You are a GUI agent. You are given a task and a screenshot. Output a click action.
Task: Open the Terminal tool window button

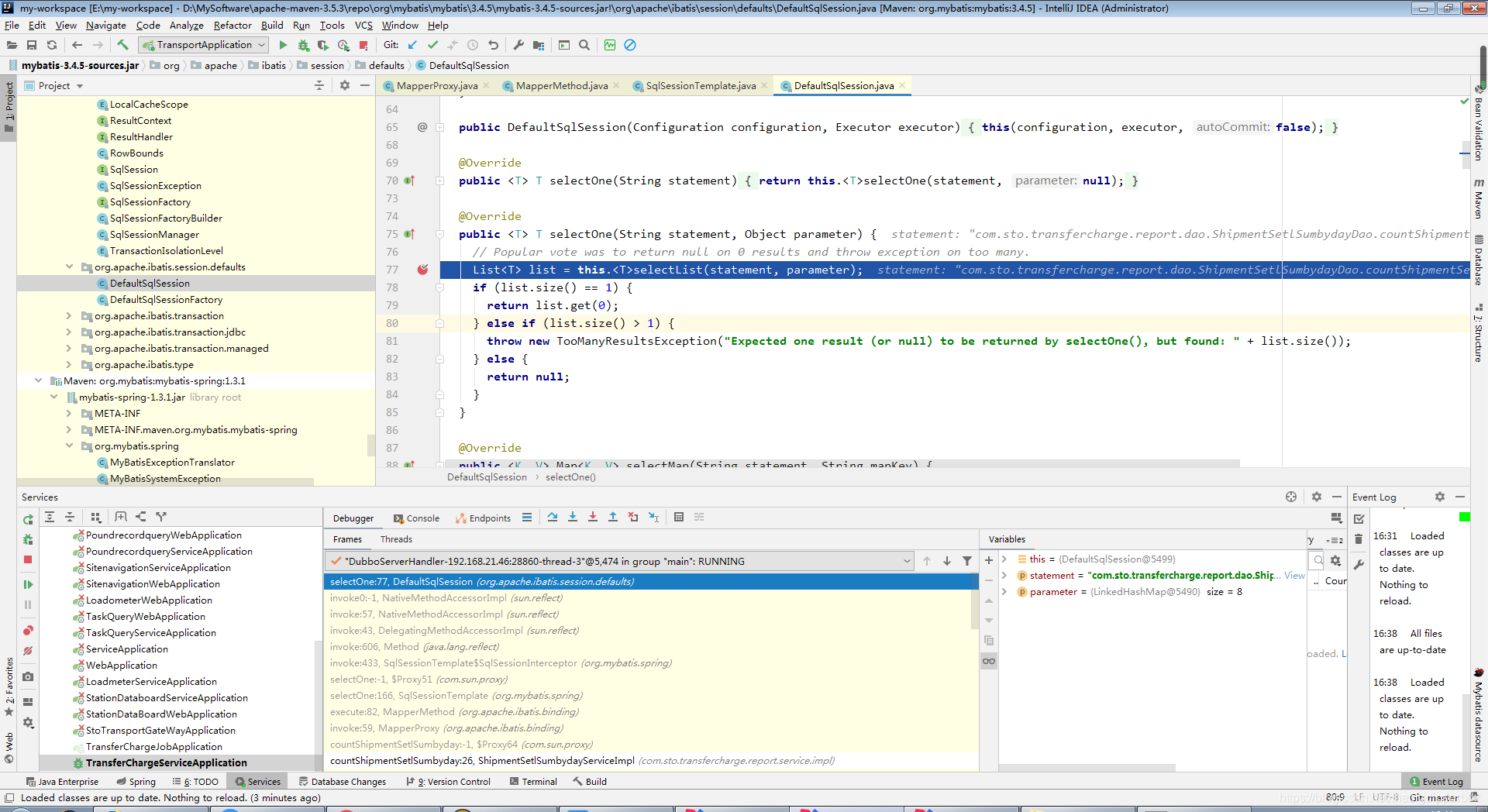(533, 782)
